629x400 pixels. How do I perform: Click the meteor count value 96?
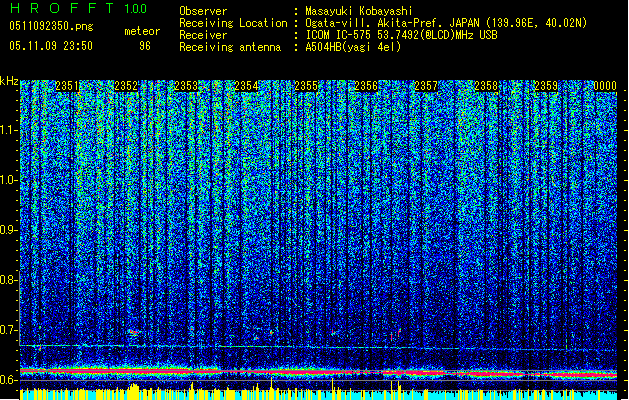click(145, 46)
